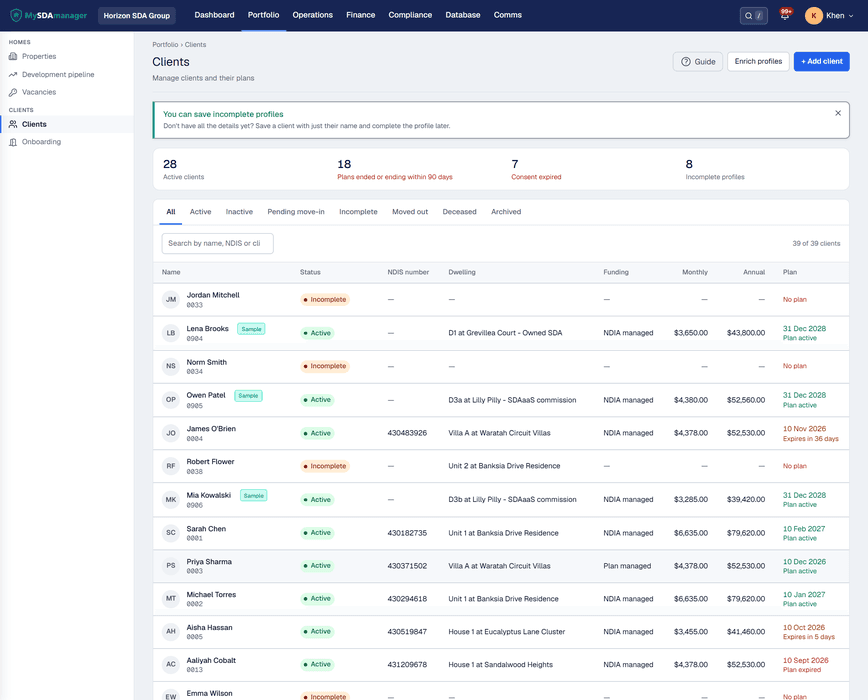This screenshot has width=868, height=700.
Task: Switch to the Moved out tab
Action: [410, 212]
